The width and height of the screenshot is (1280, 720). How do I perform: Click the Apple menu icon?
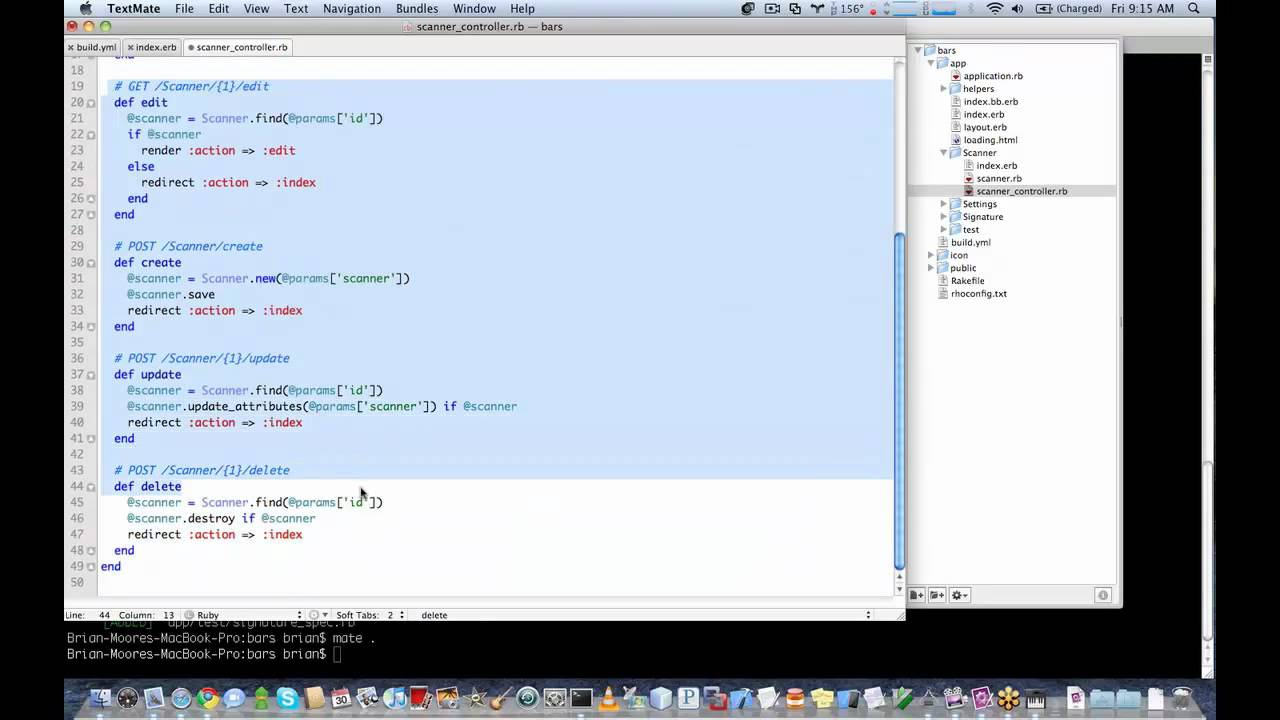85,8
